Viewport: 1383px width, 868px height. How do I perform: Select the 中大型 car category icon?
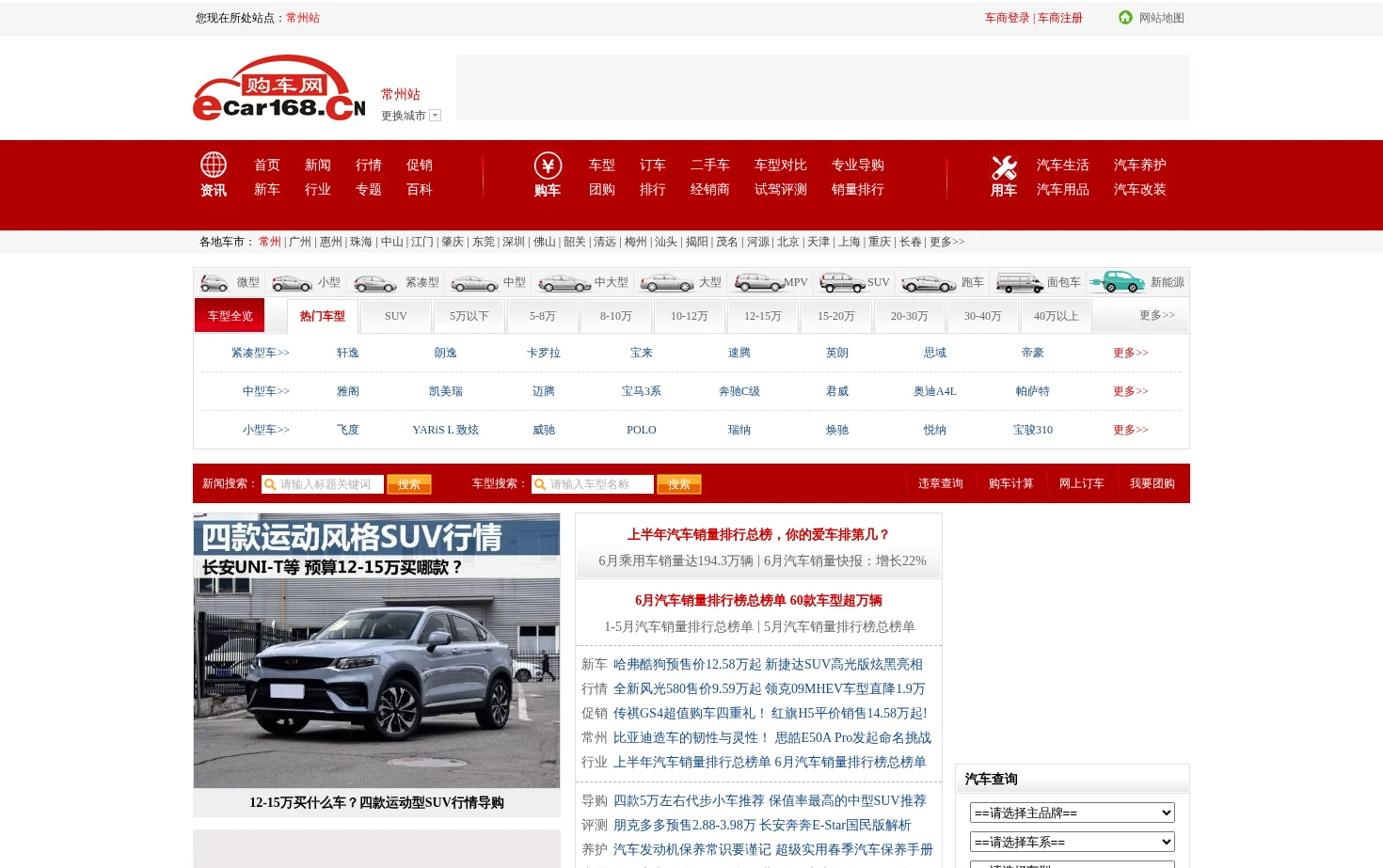tap(564, 282)
